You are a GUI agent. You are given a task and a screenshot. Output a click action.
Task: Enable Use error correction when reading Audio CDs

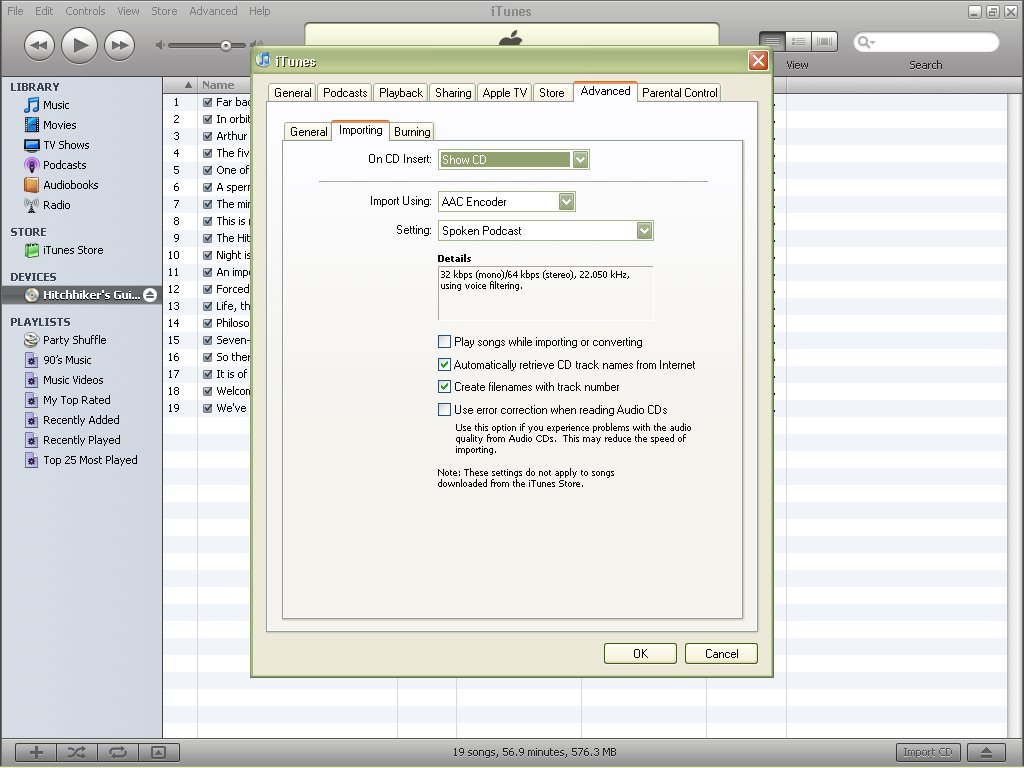(445, 409)
